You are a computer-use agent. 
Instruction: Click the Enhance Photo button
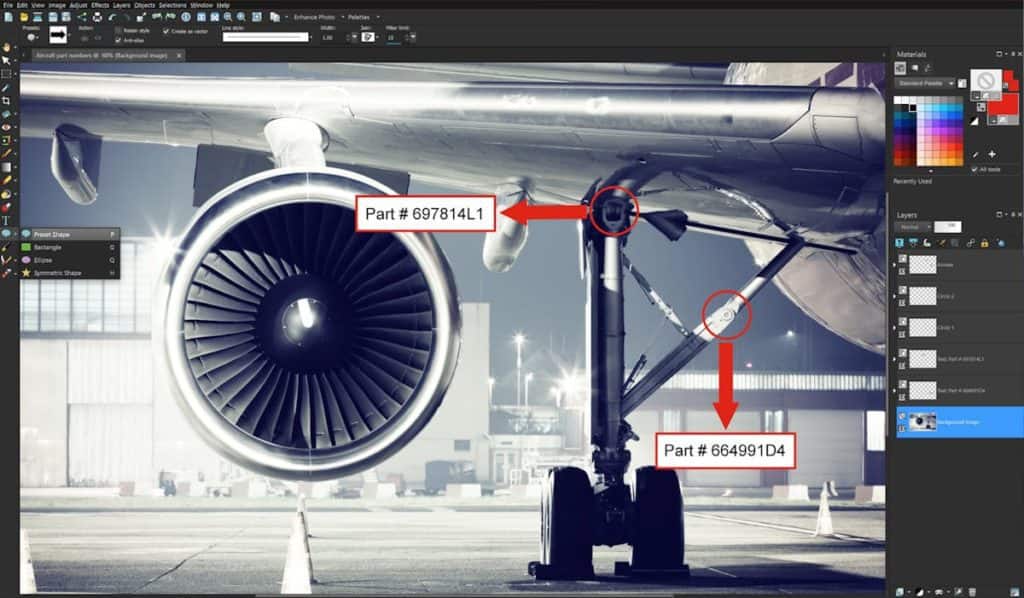pos(314,17)
